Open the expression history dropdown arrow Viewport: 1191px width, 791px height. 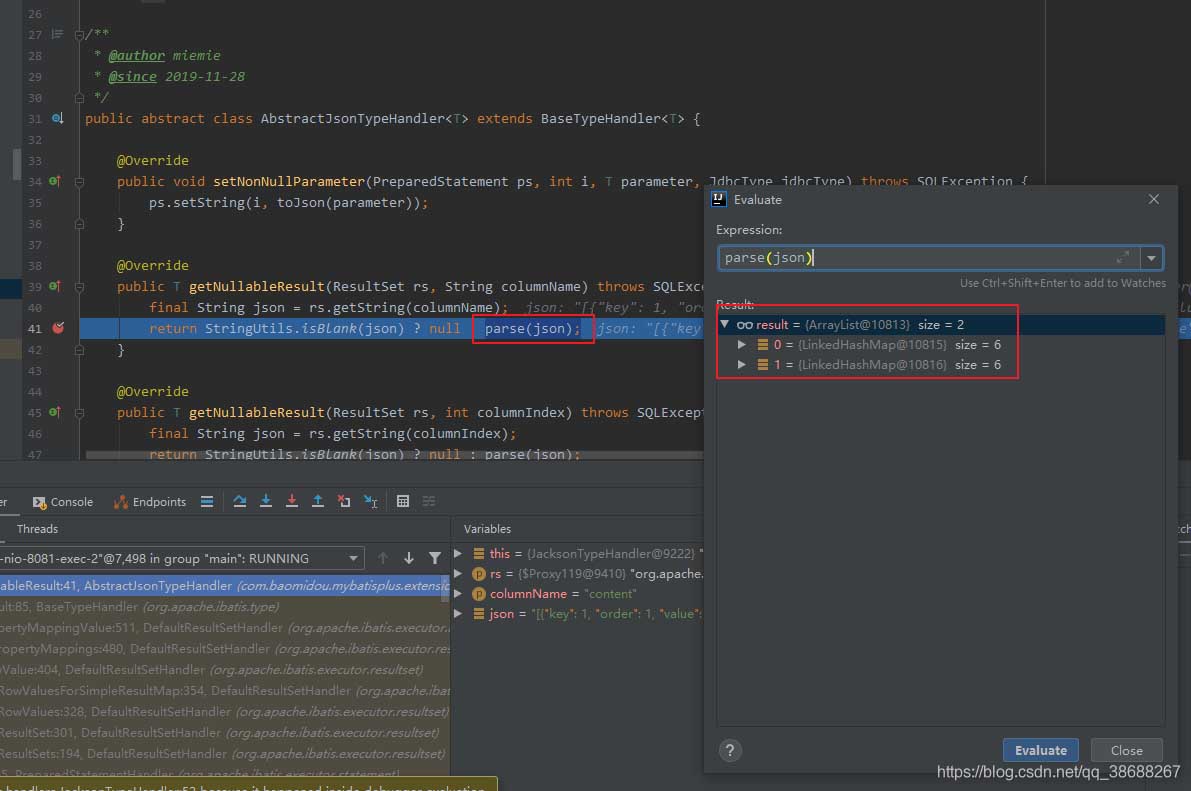pyautogui.click(x=1152, y=258)
